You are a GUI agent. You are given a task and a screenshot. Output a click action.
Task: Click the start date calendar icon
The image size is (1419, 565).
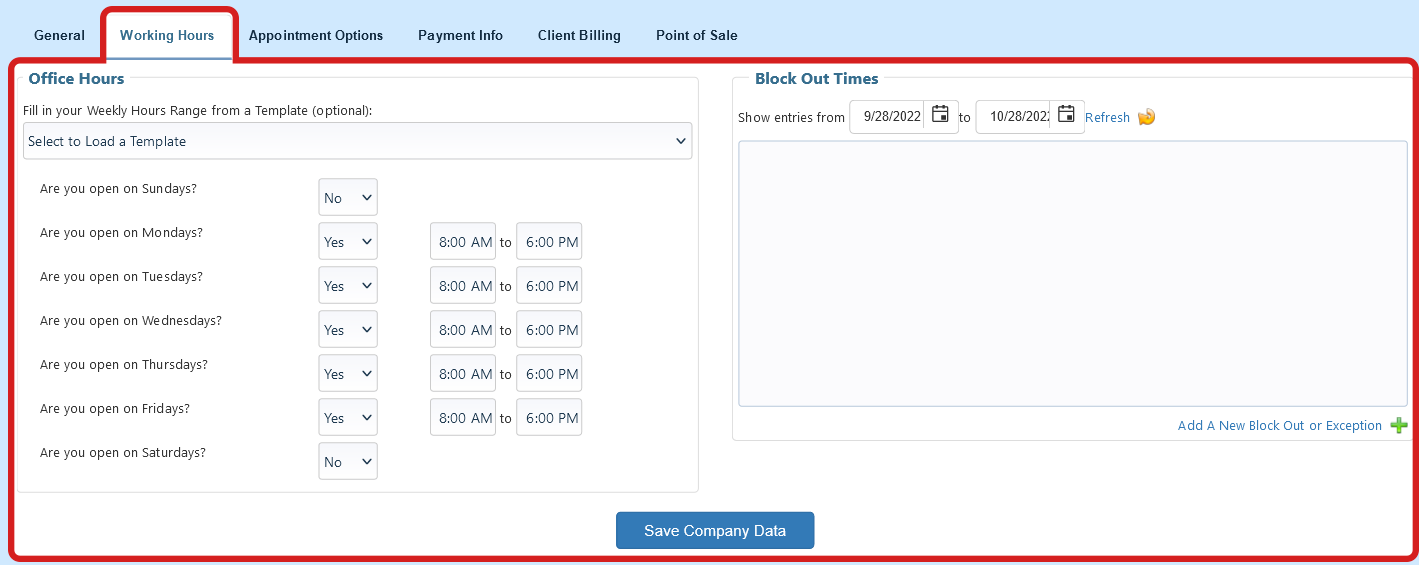[x=940, y=115]
